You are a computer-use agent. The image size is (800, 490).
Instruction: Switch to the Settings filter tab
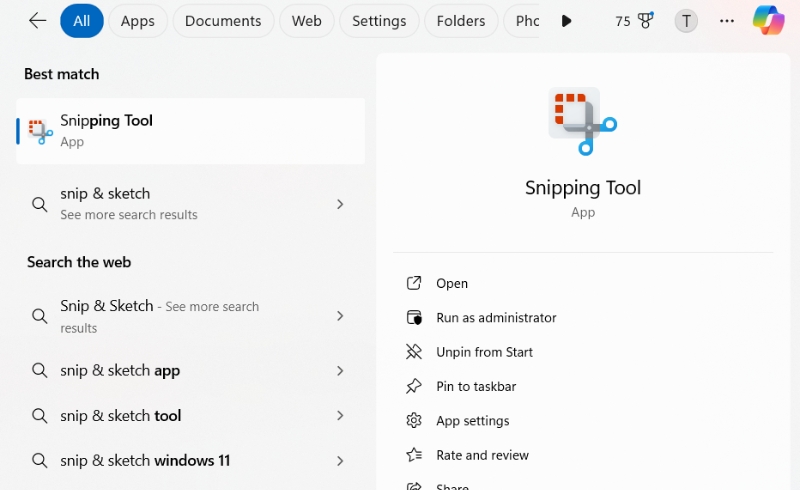pyautogui.click(x=379, y=21)
